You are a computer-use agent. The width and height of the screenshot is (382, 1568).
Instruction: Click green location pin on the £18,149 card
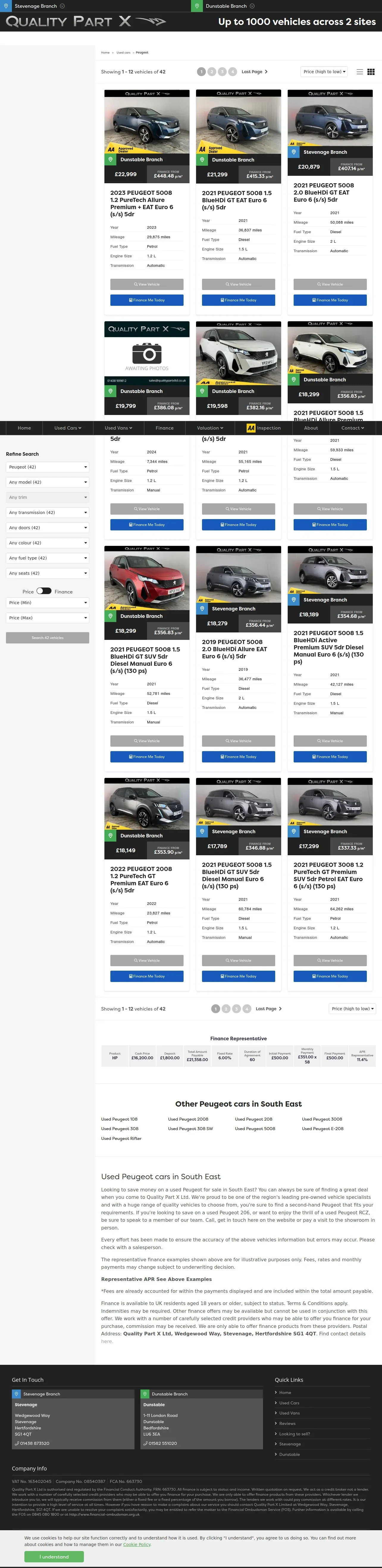110,836
